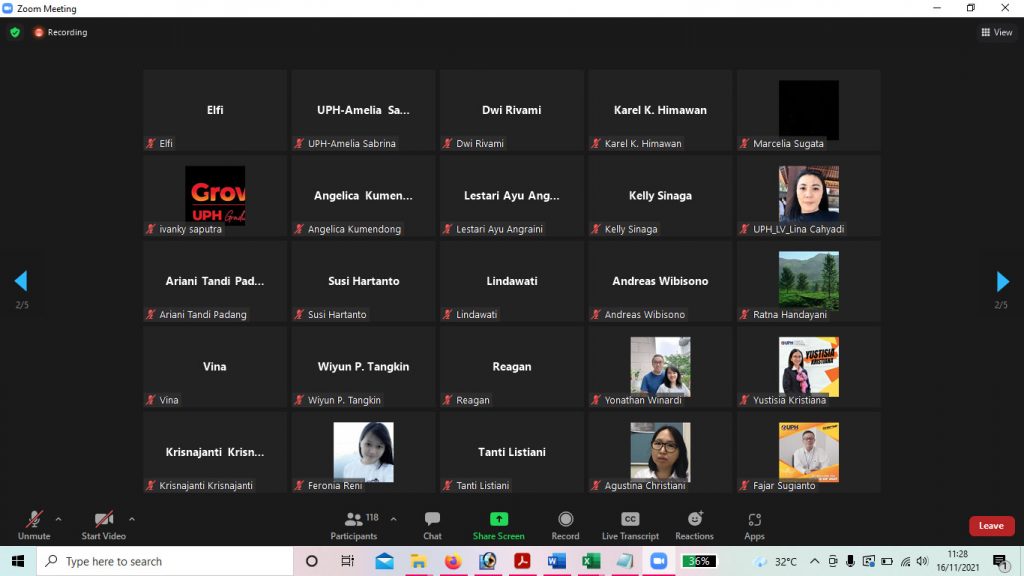The image size is (1024, 576).
Task: Start Video with the camera button
Action: 103,524
